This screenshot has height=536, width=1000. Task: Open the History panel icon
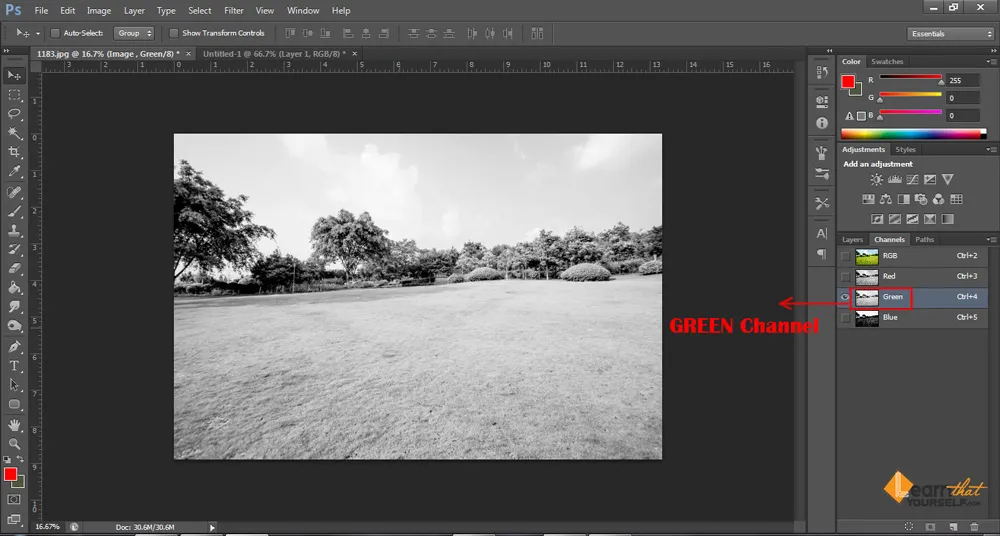[x=822, y=73]
